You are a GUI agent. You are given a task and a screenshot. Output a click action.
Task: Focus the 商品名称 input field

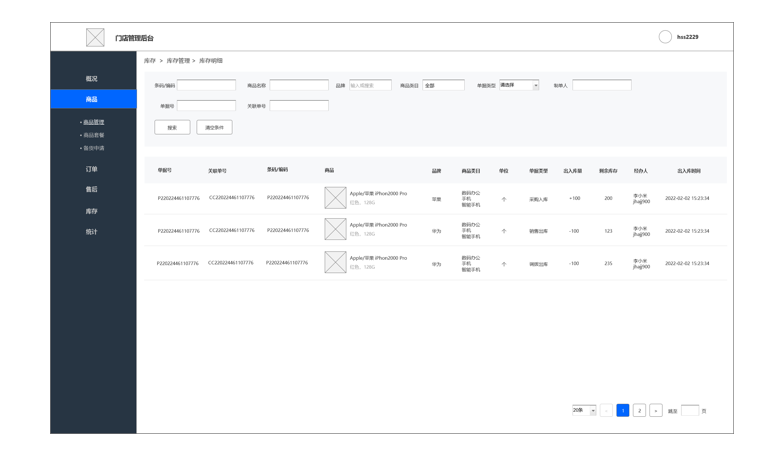[x=299, y=85]
